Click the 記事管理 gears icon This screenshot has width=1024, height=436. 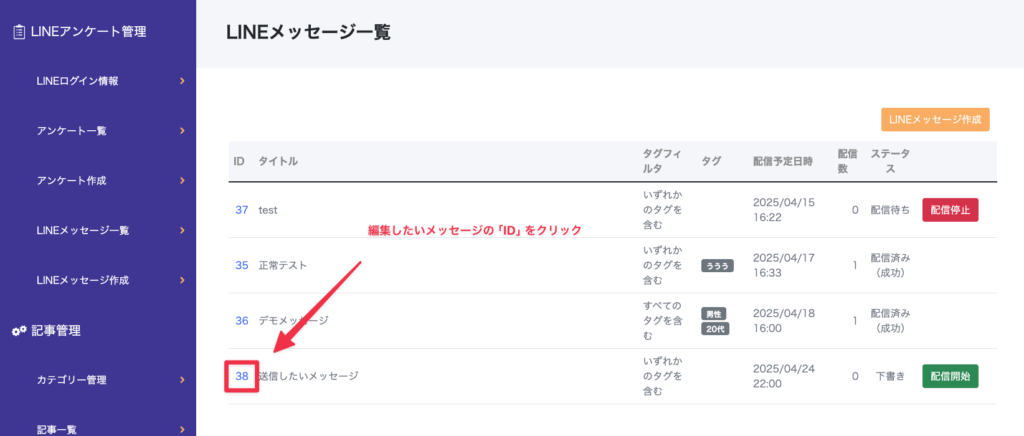pos(19,331)
